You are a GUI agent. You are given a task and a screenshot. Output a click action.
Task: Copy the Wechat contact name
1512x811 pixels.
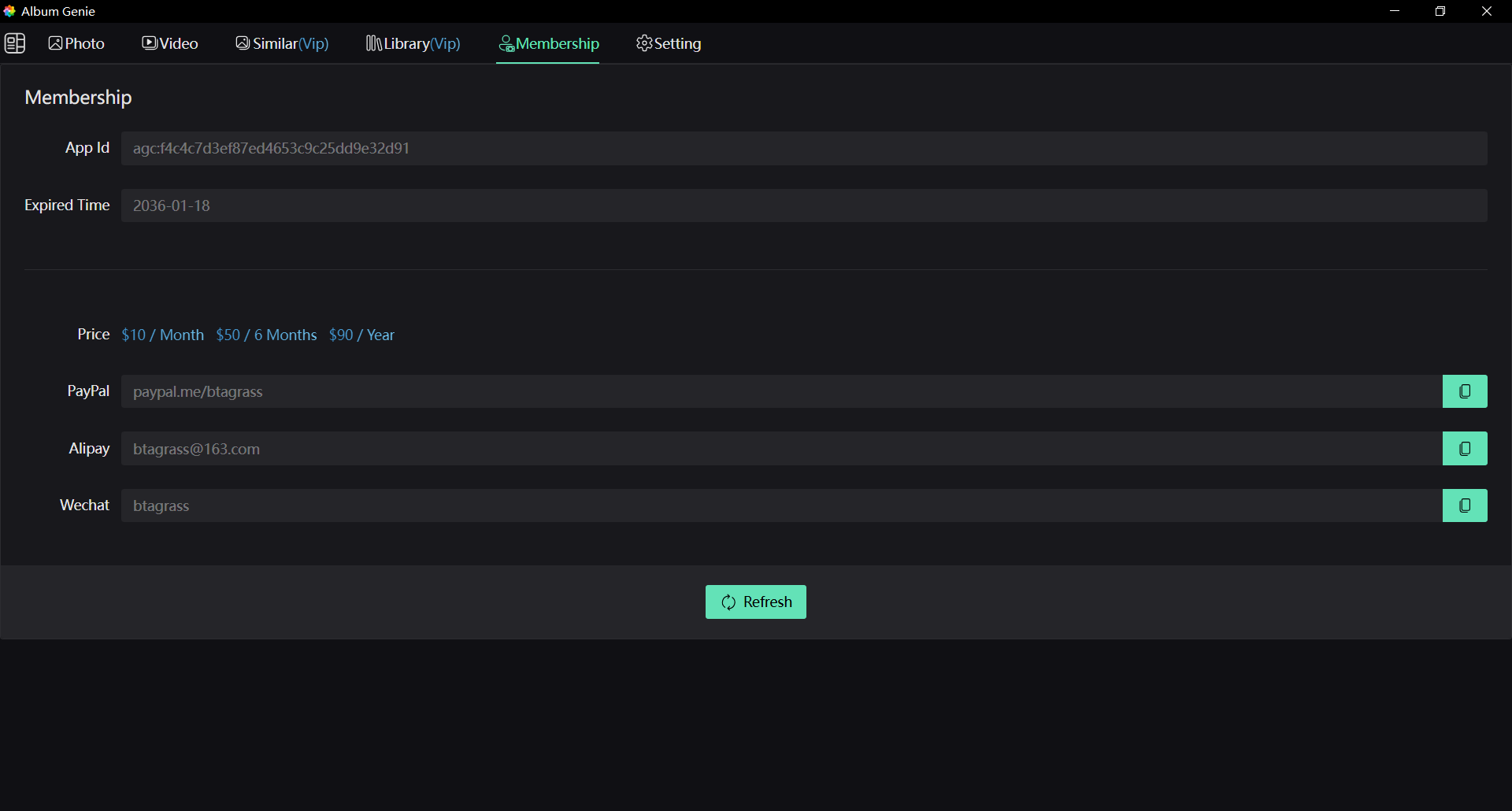pos(1465,505)
